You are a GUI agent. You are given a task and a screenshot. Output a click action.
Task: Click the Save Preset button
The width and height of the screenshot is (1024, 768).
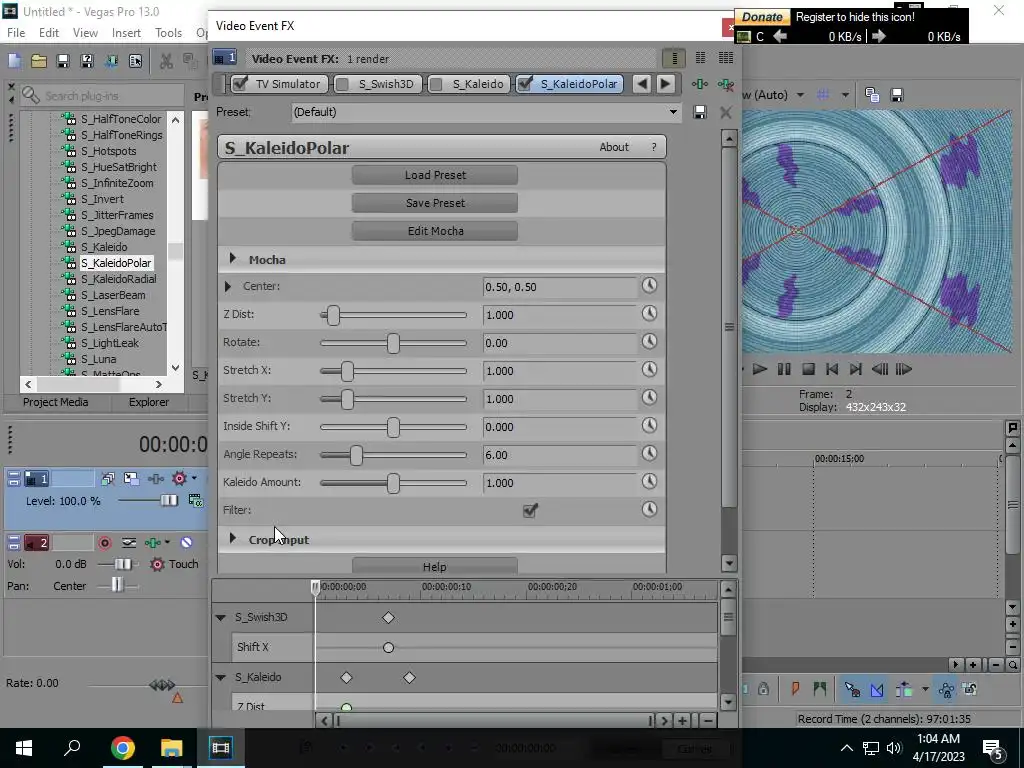pyautogui.click(x=435, y=203)
